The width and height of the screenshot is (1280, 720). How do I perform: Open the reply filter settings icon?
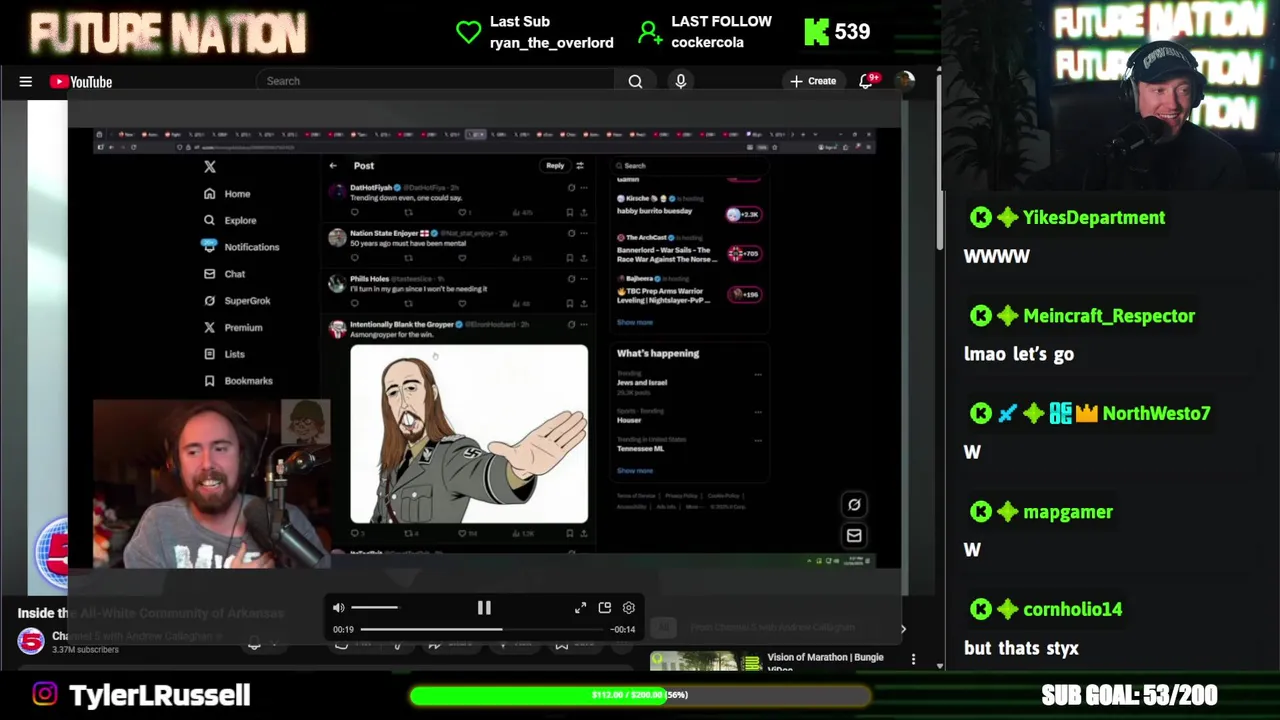click(580, 166)
